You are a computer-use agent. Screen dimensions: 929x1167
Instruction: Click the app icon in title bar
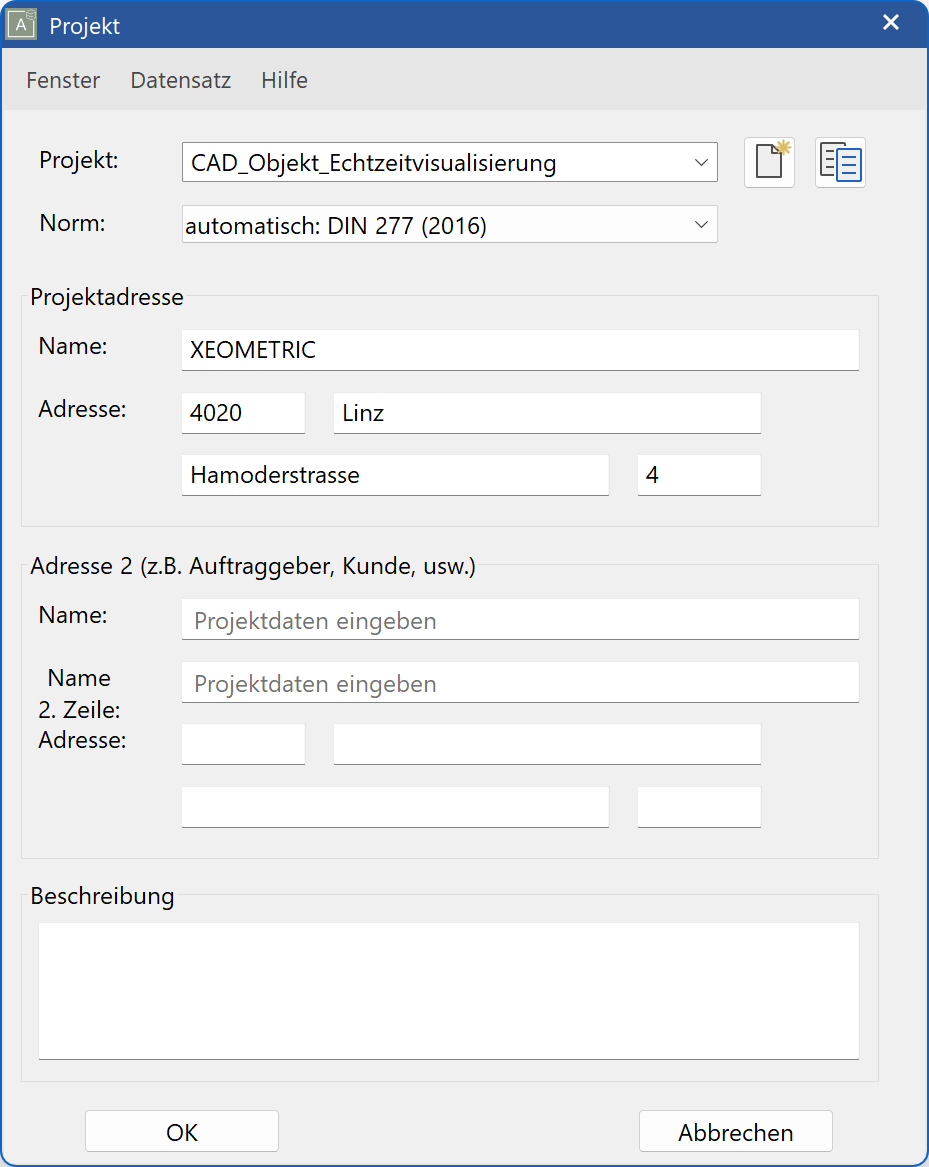22,24
